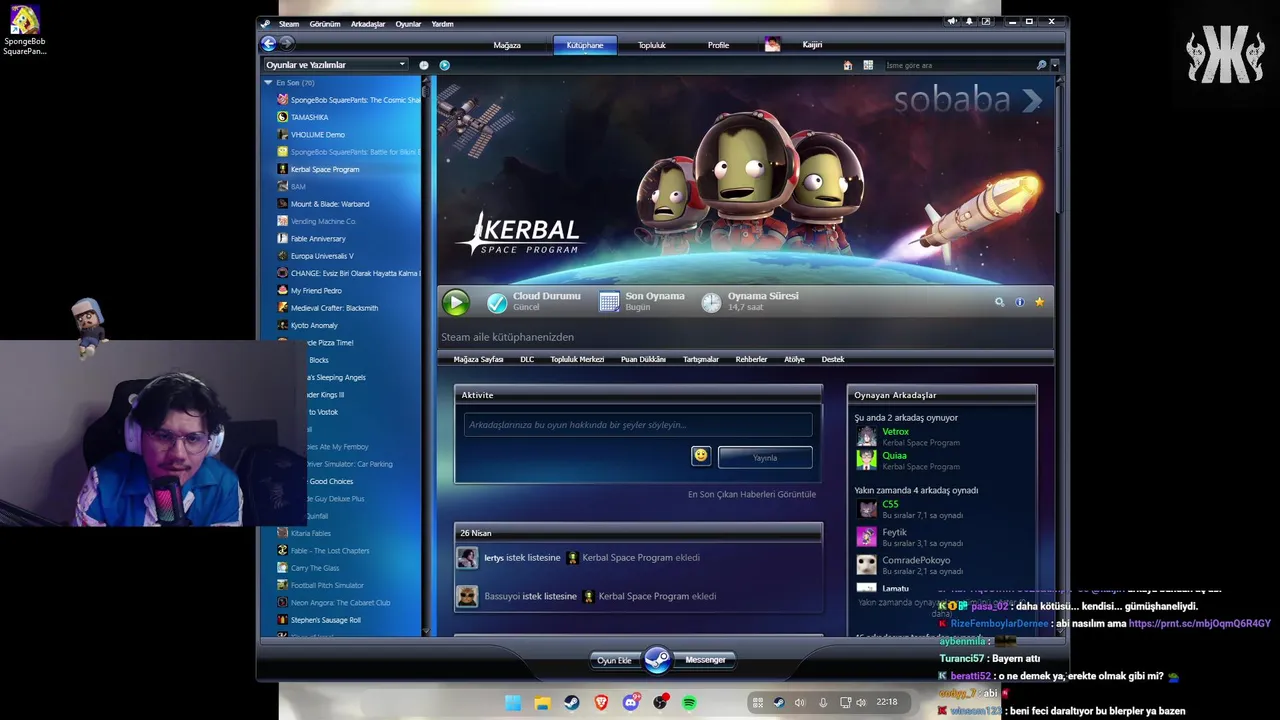The width and height of the screenshot is (1280, 720).
Task: Click the home icon beside search field
Action: point(848,65)
